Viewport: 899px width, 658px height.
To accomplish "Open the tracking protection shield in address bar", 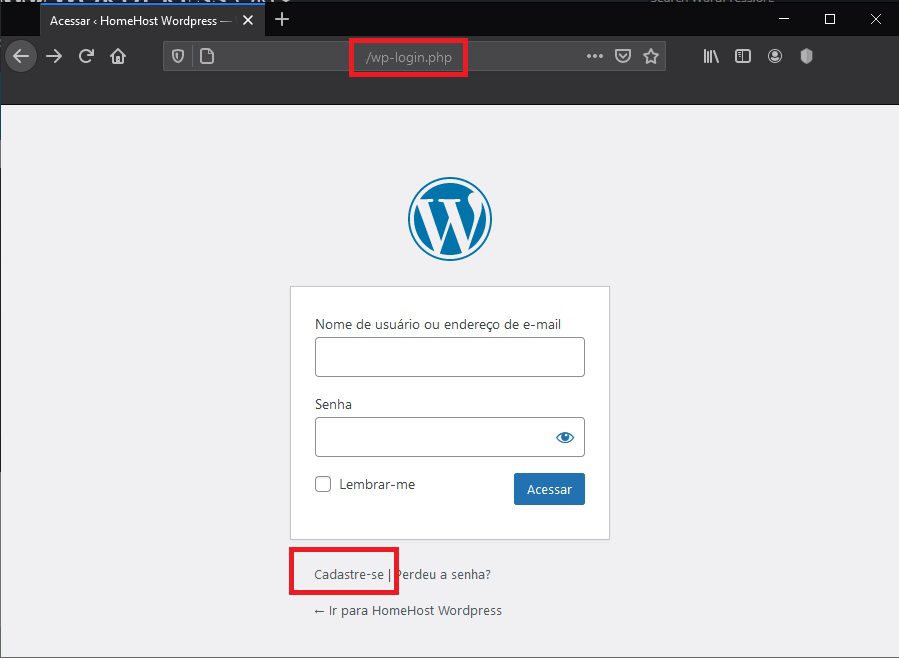I will click(178, 56).
